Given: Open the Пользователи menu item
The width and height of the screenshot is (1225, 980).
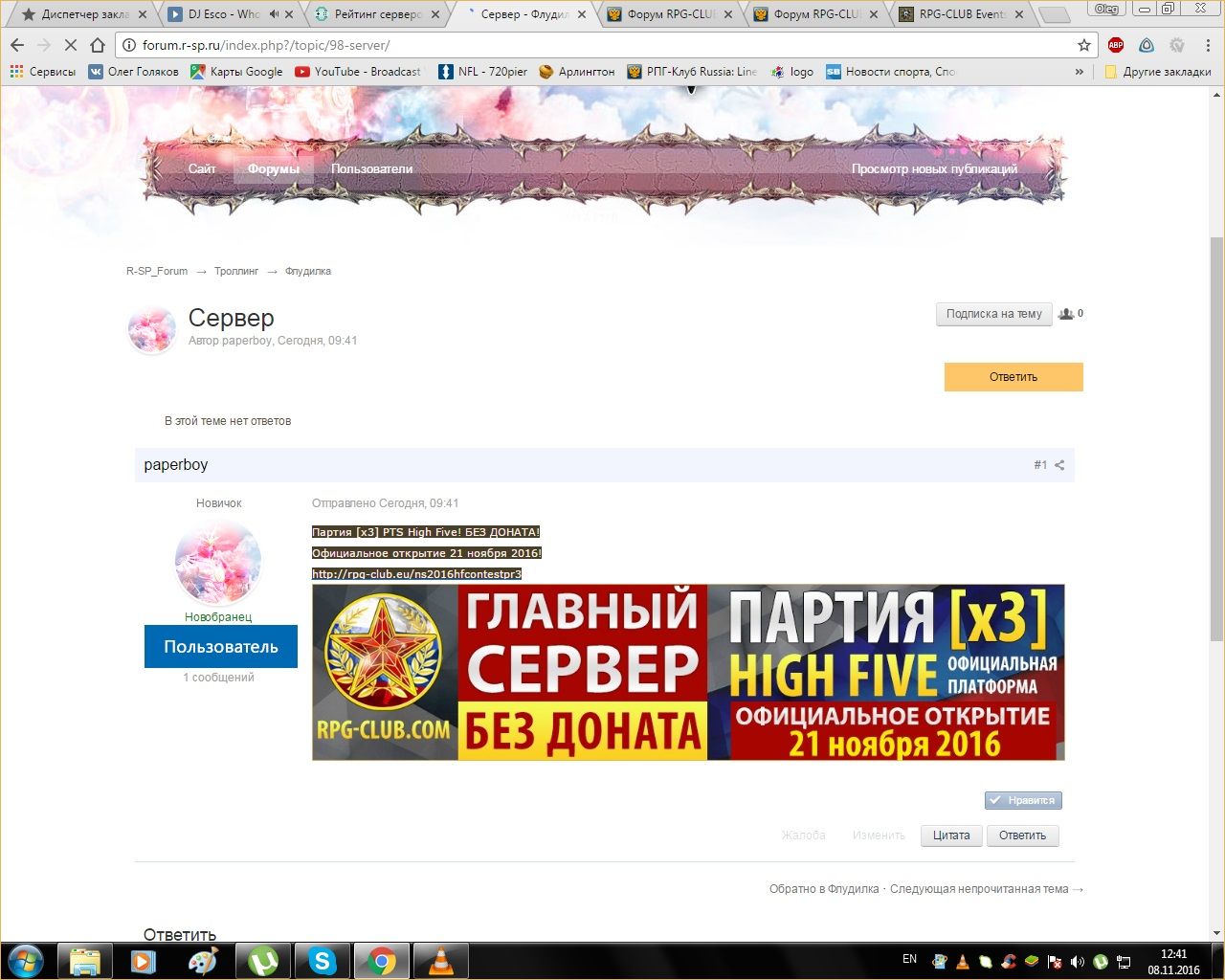Looking at the screenshot, I should tap(372, 169).
